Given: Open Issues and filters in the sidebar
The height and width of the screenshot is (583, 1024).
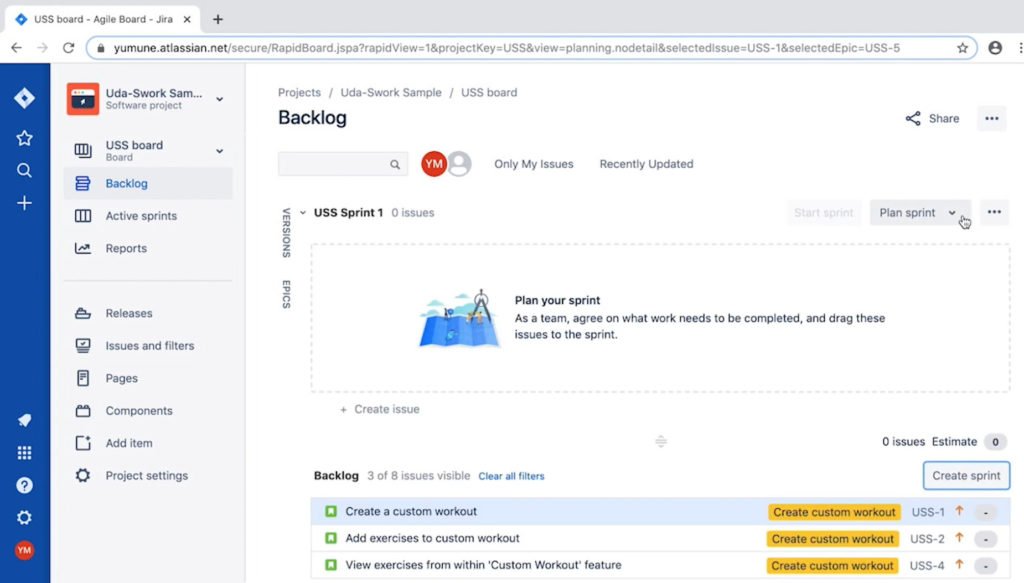Looking at the screenshot, I should 148,346.
